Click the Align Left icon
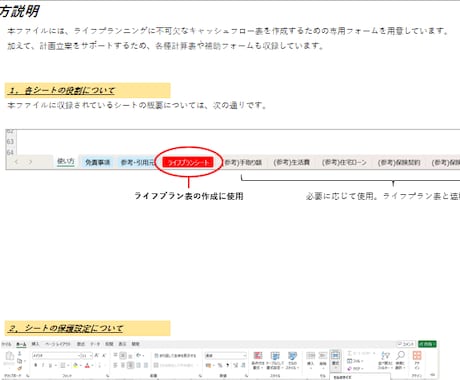Image resolution: width=460 pixels, height=380 pixels. 115,365
